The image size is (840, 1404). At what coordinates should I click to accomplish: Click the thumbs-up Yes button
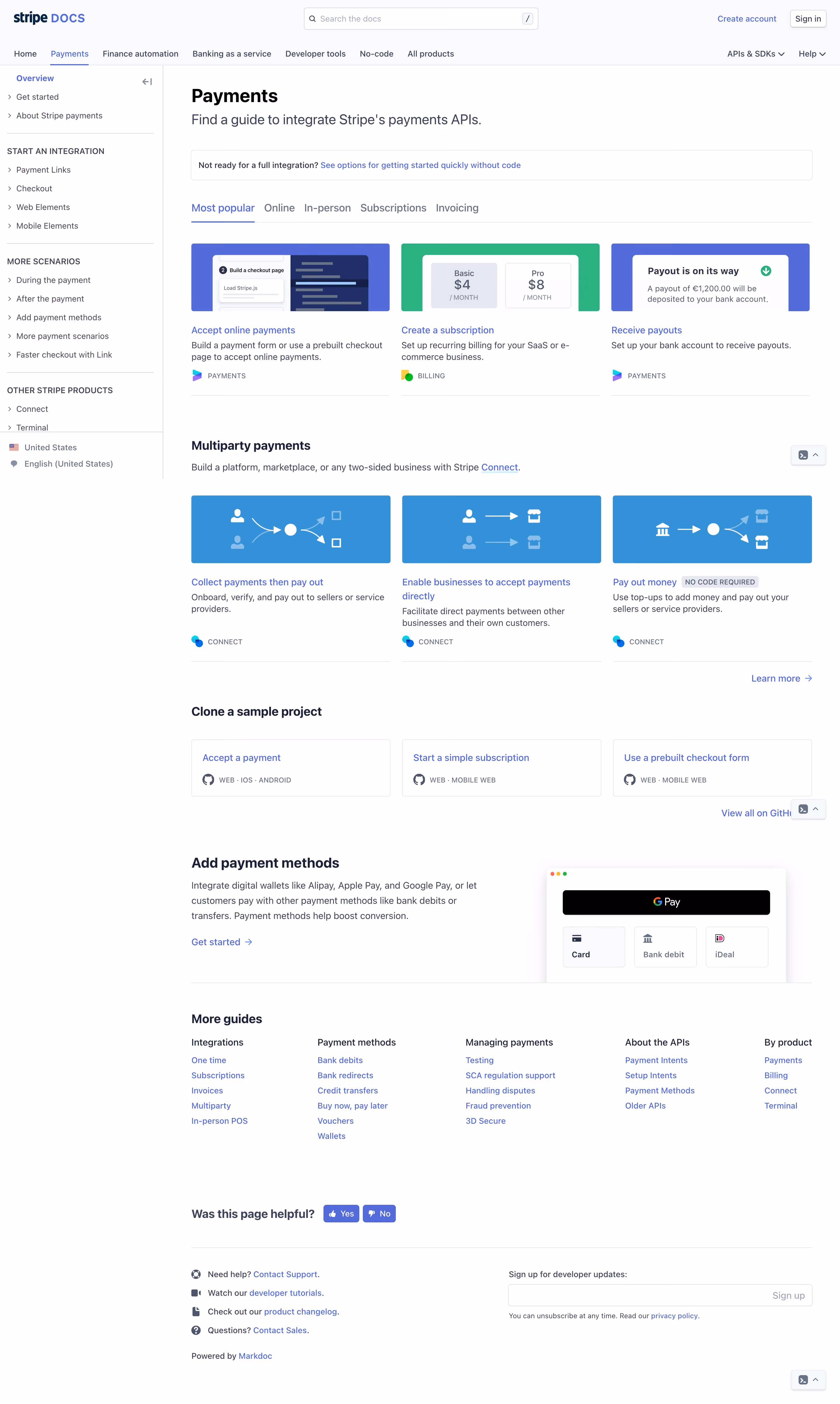(341, 1214)
